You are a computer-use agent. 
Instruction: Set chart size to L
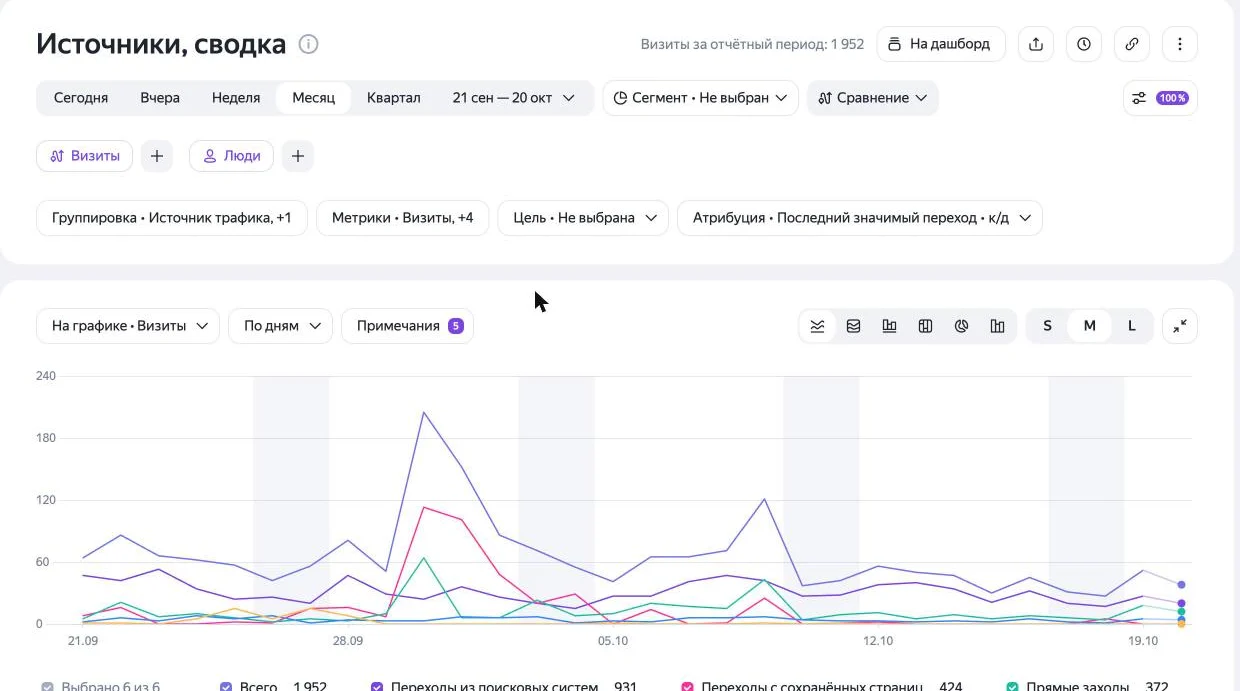(x=1131, y=326)
